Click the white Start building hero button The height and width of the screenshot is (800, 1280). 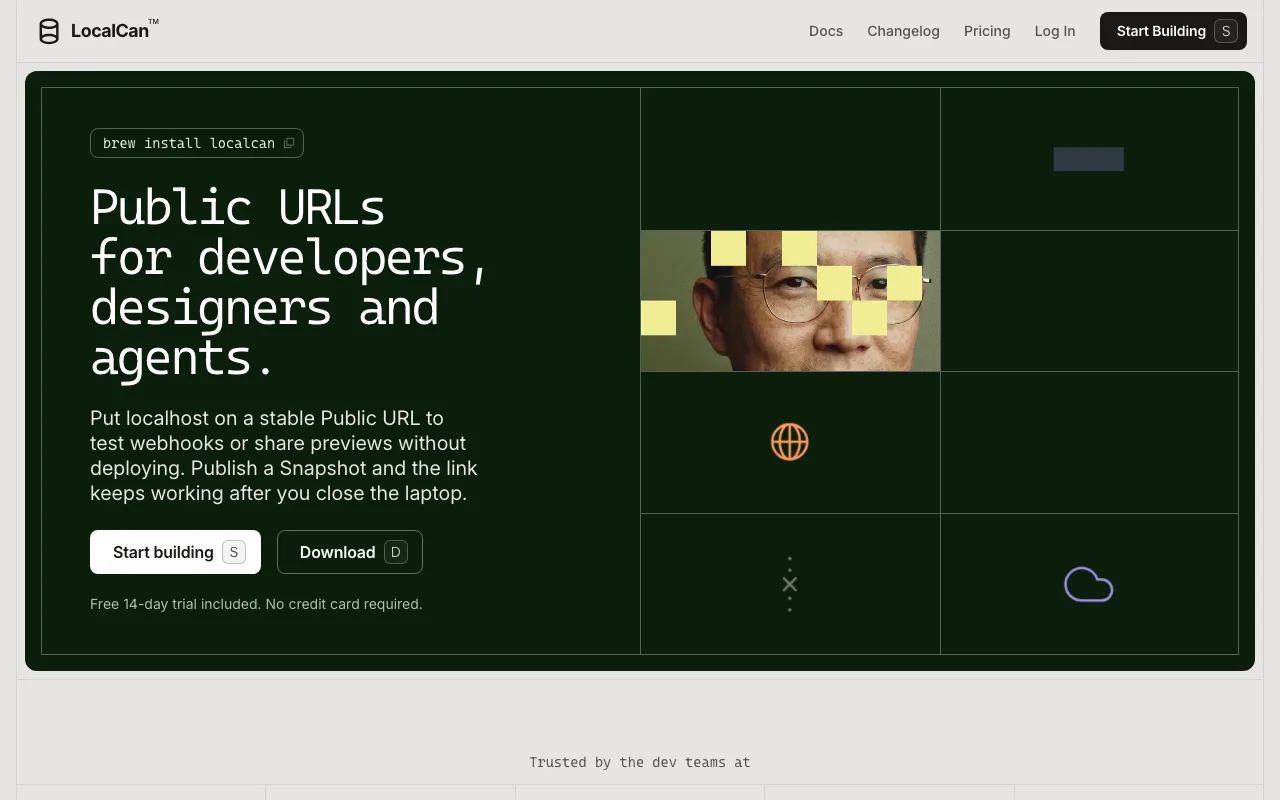175,552
